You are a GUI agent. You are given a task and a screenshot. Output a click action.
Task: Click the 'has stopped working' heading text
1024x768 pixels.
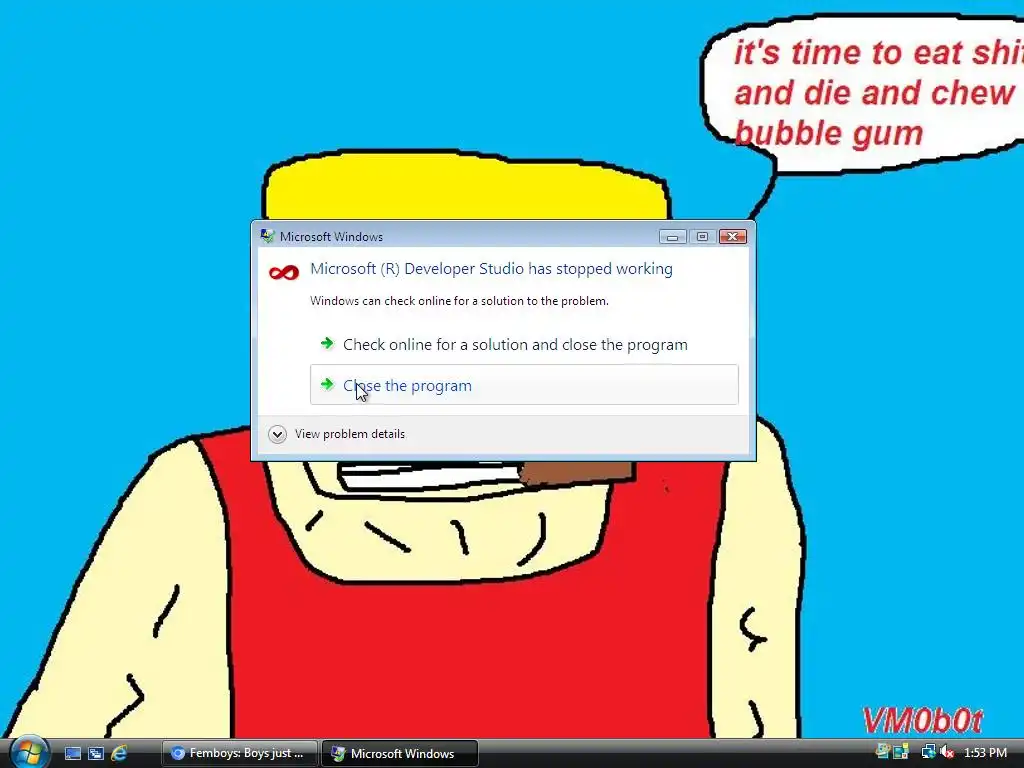[491, 269]
